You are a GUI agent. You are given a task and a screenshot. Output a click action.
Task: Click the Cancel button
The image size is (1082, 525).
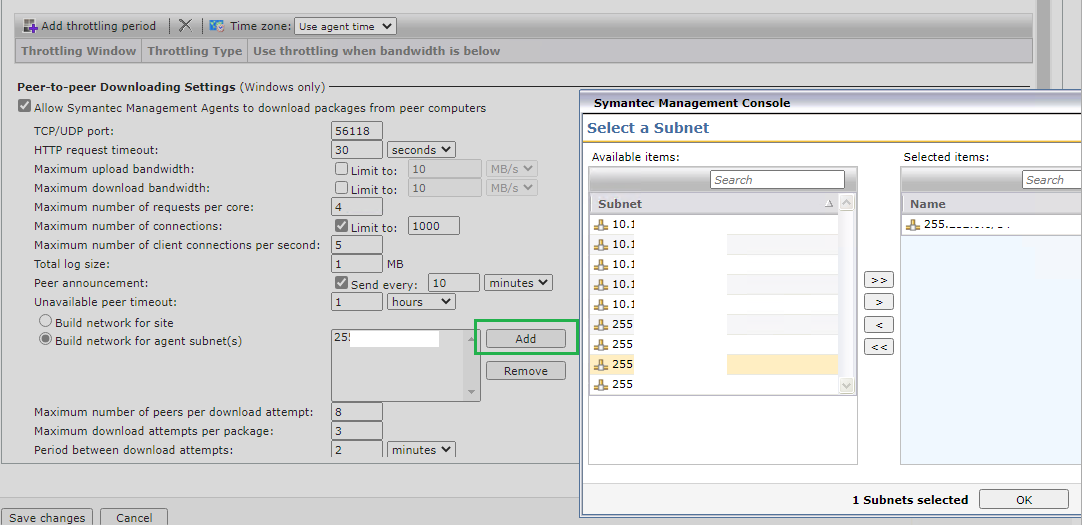pos(134,517)
